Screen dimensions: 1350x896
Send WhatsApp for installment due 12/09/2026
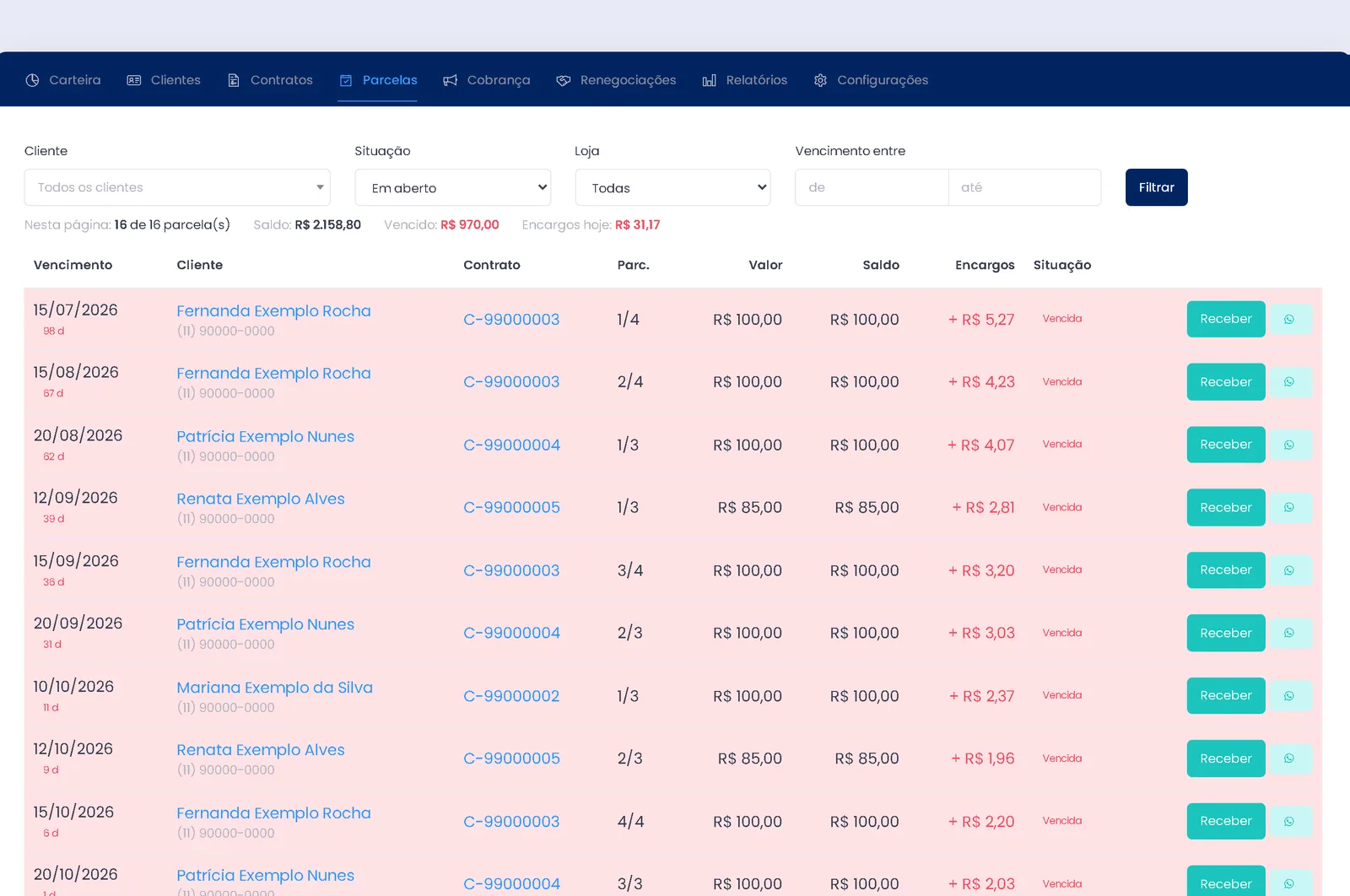coord(1290,507)
